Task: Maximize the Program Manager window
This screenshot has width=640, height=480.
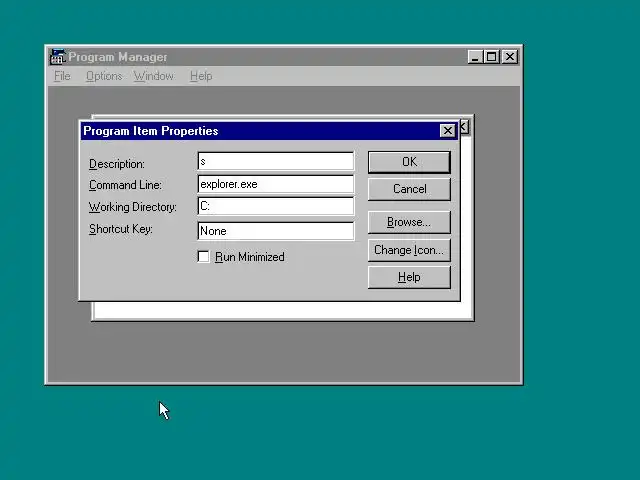Action: [492, 57]
